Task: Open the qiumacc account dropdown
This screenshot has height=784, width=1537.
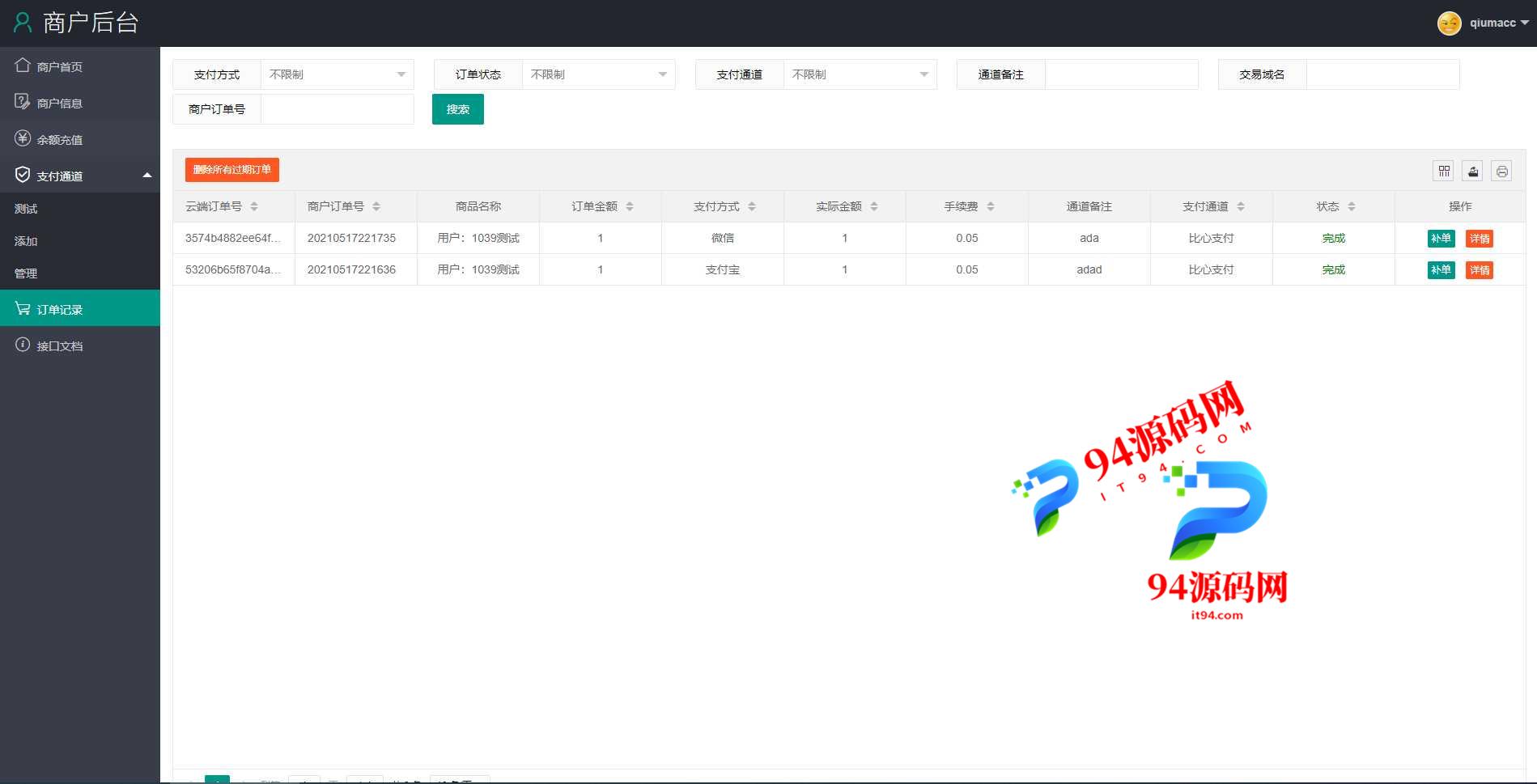Action: click(x=1499, y=23)
